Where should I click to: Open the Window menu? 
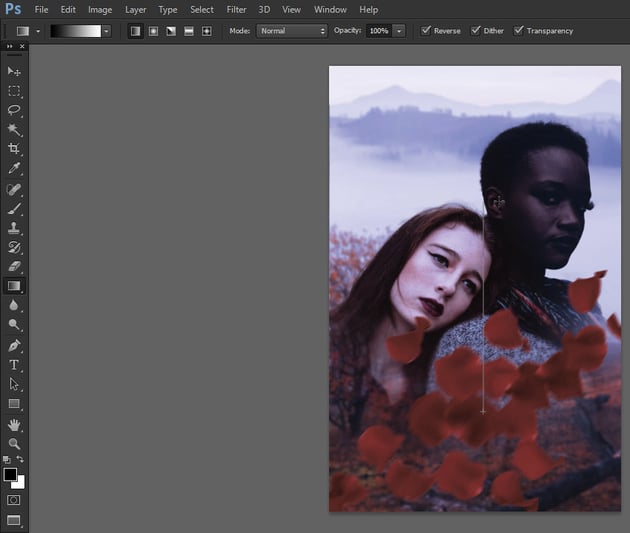(330, 10)
